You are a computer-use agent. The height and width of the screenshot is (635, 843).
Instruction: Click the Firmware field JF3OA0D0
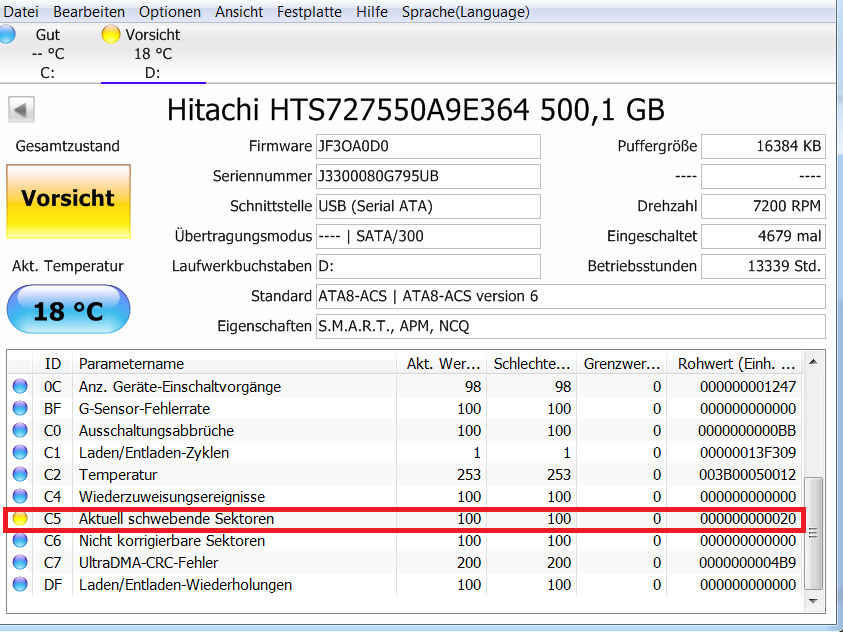coord(428,147)
